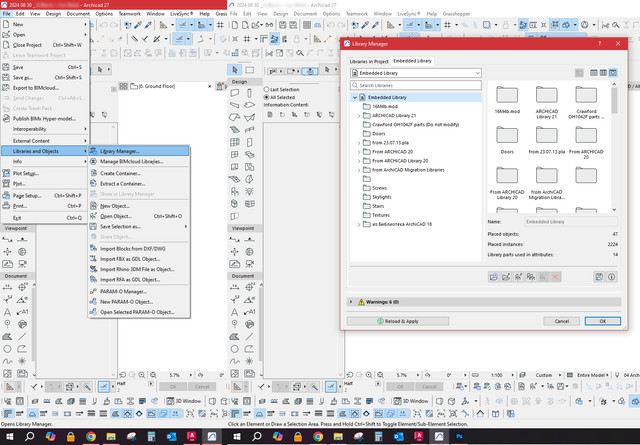Screen dimensions: 640x445
Task: Open the 1:100 scale dropdown
Action: click(513, 375)
